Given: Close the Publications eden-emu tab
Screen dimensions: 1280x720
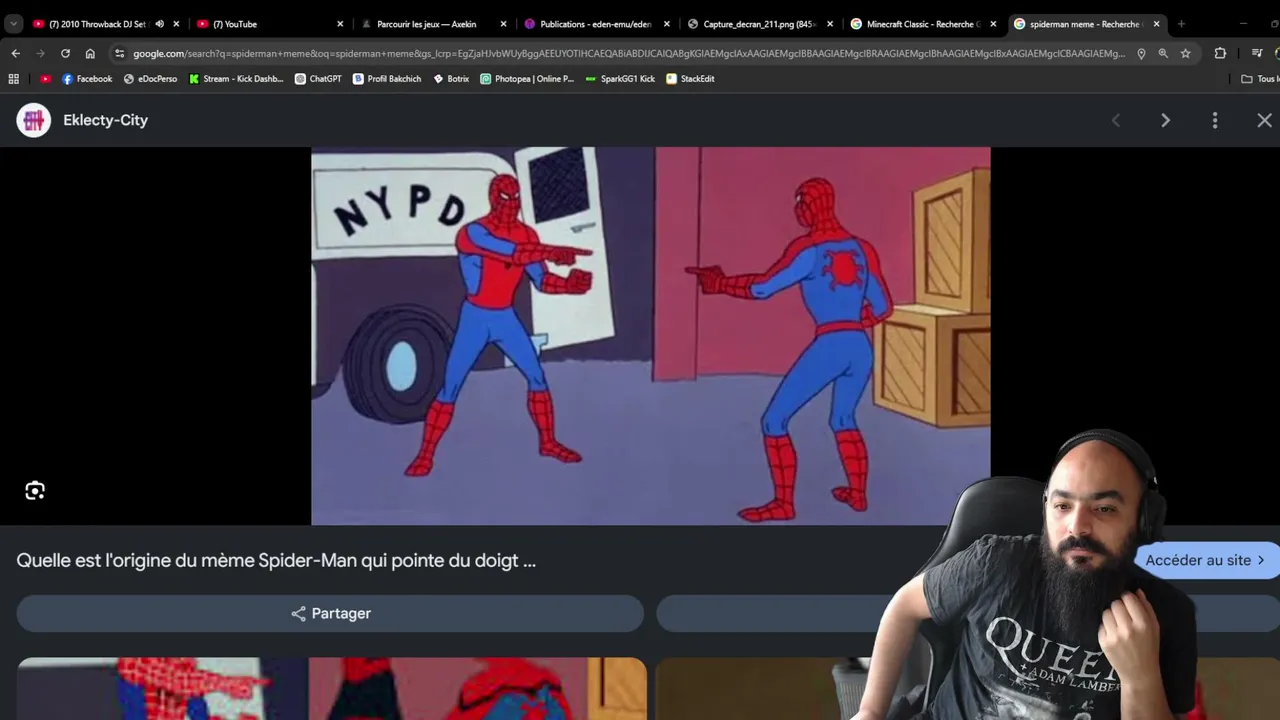Looking at the screenshot, I should pos(666,24).
